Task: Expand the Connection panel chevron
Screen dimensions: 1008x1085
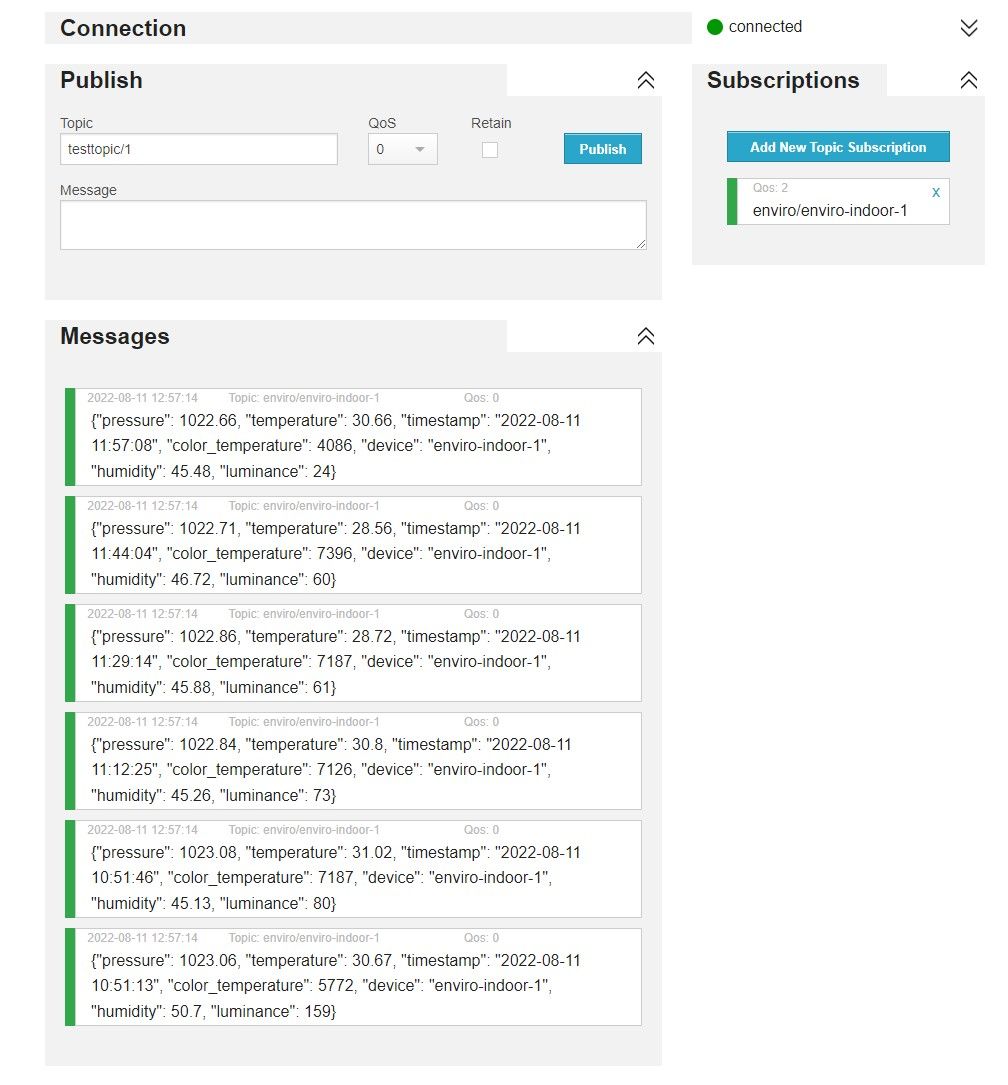Action: pyautogui.click(x=968, y=28)
